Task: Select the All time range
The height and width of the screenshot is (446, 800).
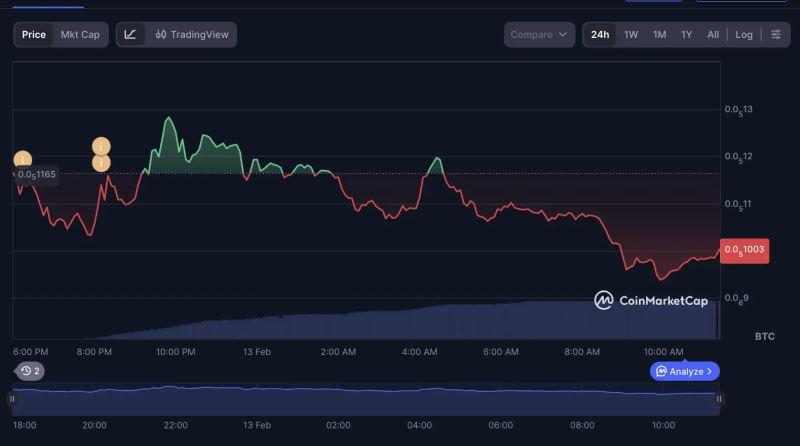Action: (713, 35)
